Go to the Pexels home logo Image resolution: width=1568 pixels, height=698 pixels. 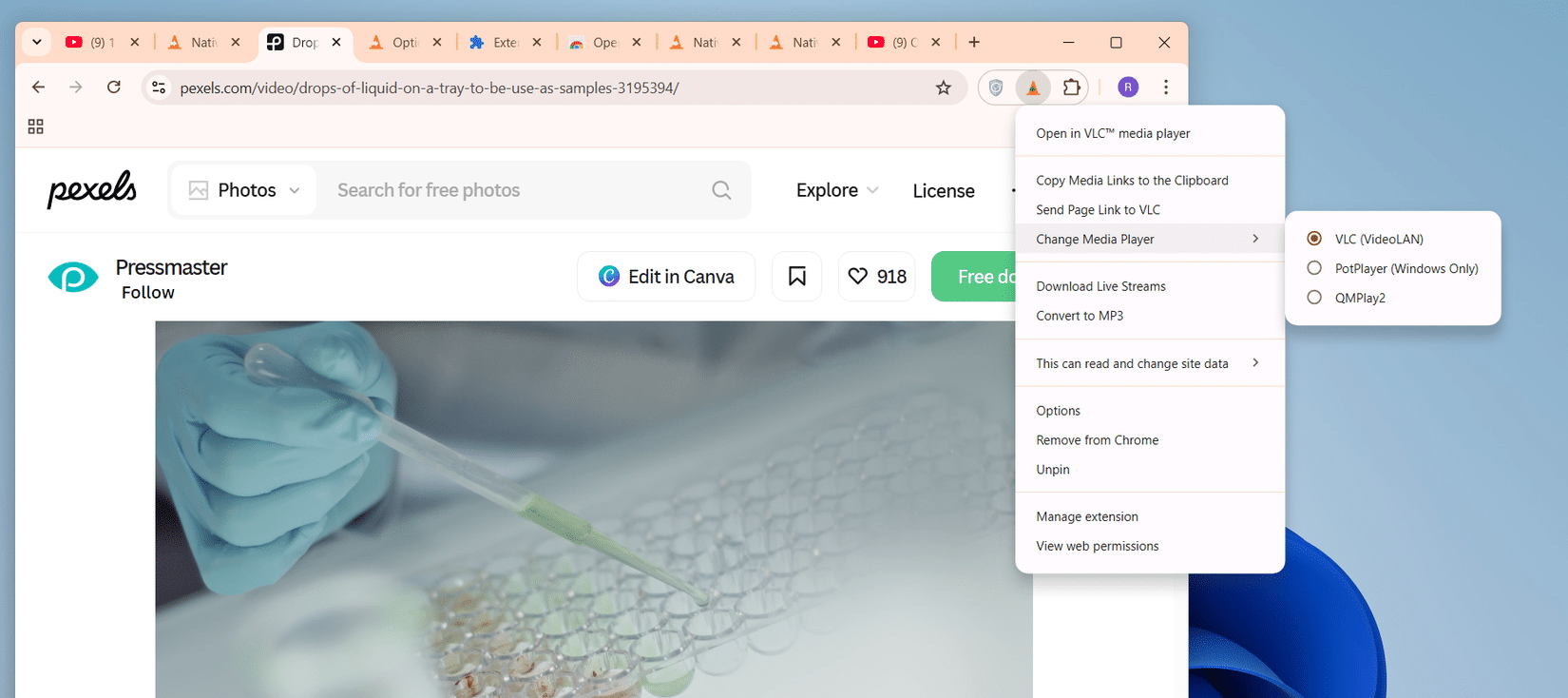[x=92, y=189]
